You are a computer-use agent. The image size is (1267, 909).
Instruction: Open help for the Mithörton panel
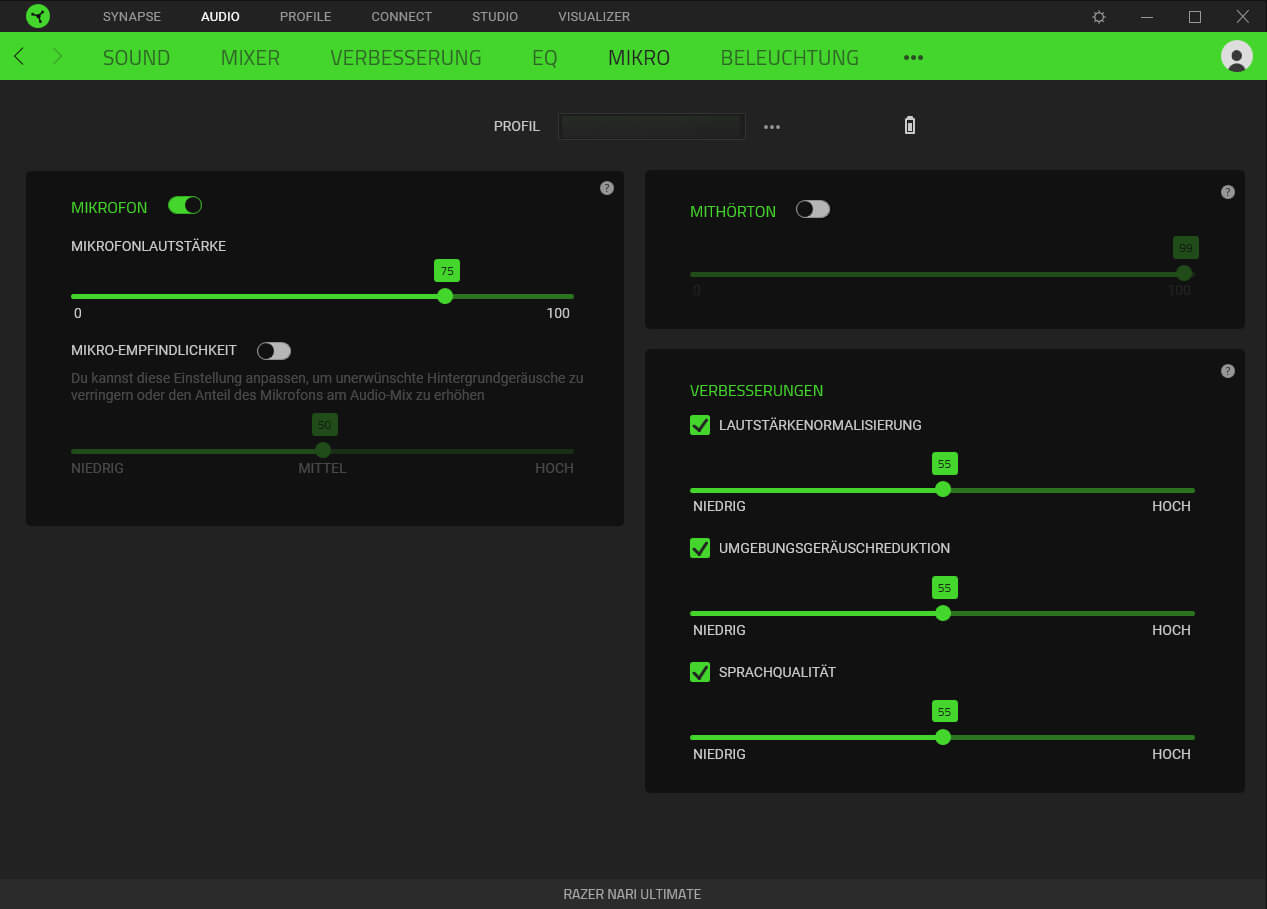pyautogui.click(x=1228, y=192)
